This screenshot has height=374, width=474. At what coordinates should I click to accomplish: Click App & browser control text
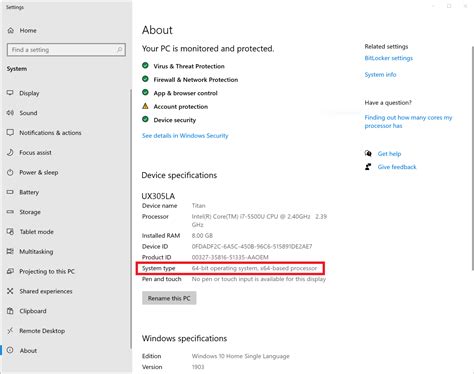click(185, 93)
